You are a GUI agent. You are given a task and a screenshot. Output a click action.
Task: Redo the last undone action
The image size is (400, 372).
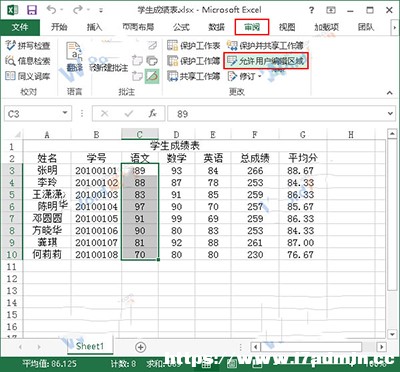pos(78,10)
